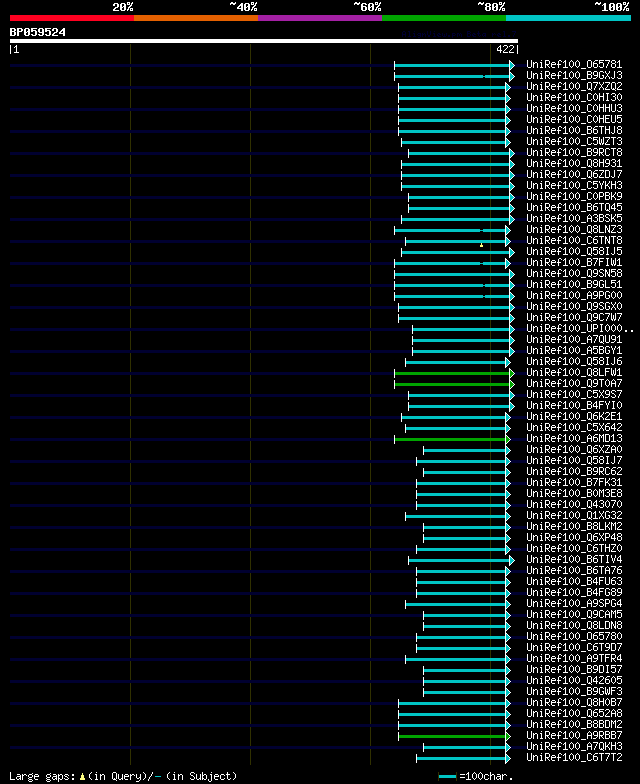Open hit UniRef100_Q7XZQ2
Screen dimensions: 640x784
[574, 86]
